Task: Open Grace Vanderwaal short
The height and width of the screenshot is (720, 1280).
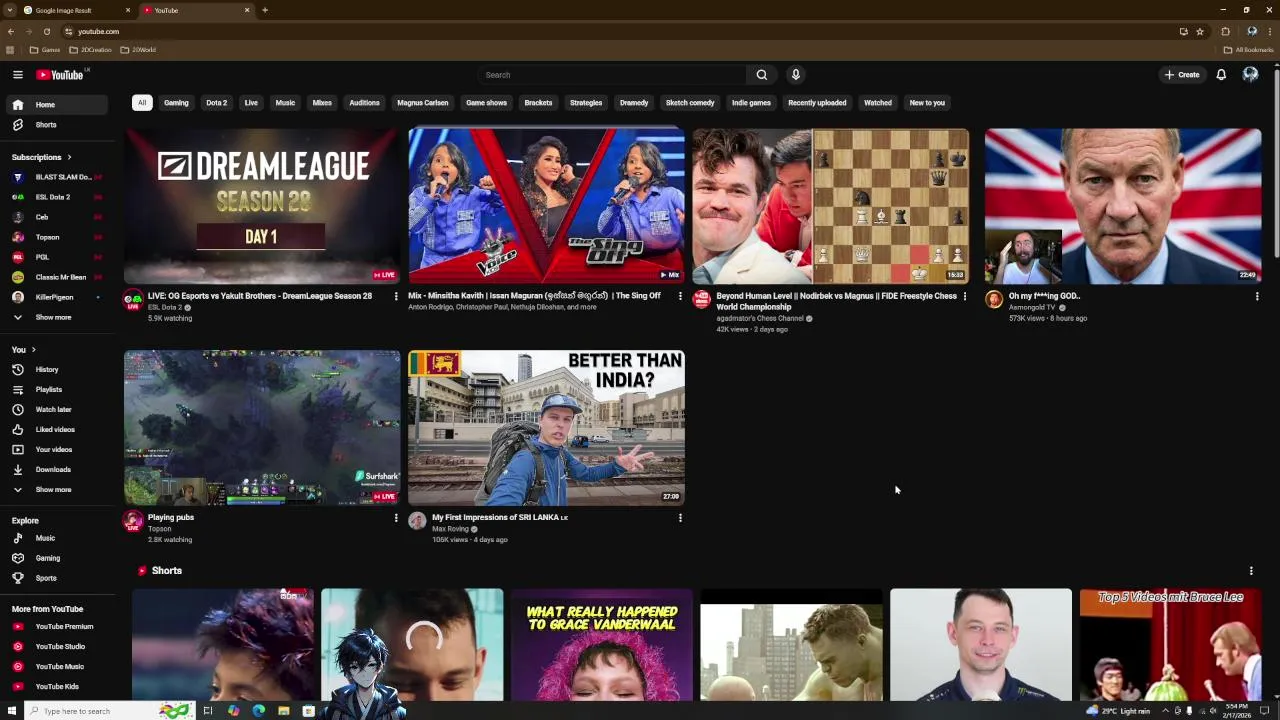Action: [602, 645]
